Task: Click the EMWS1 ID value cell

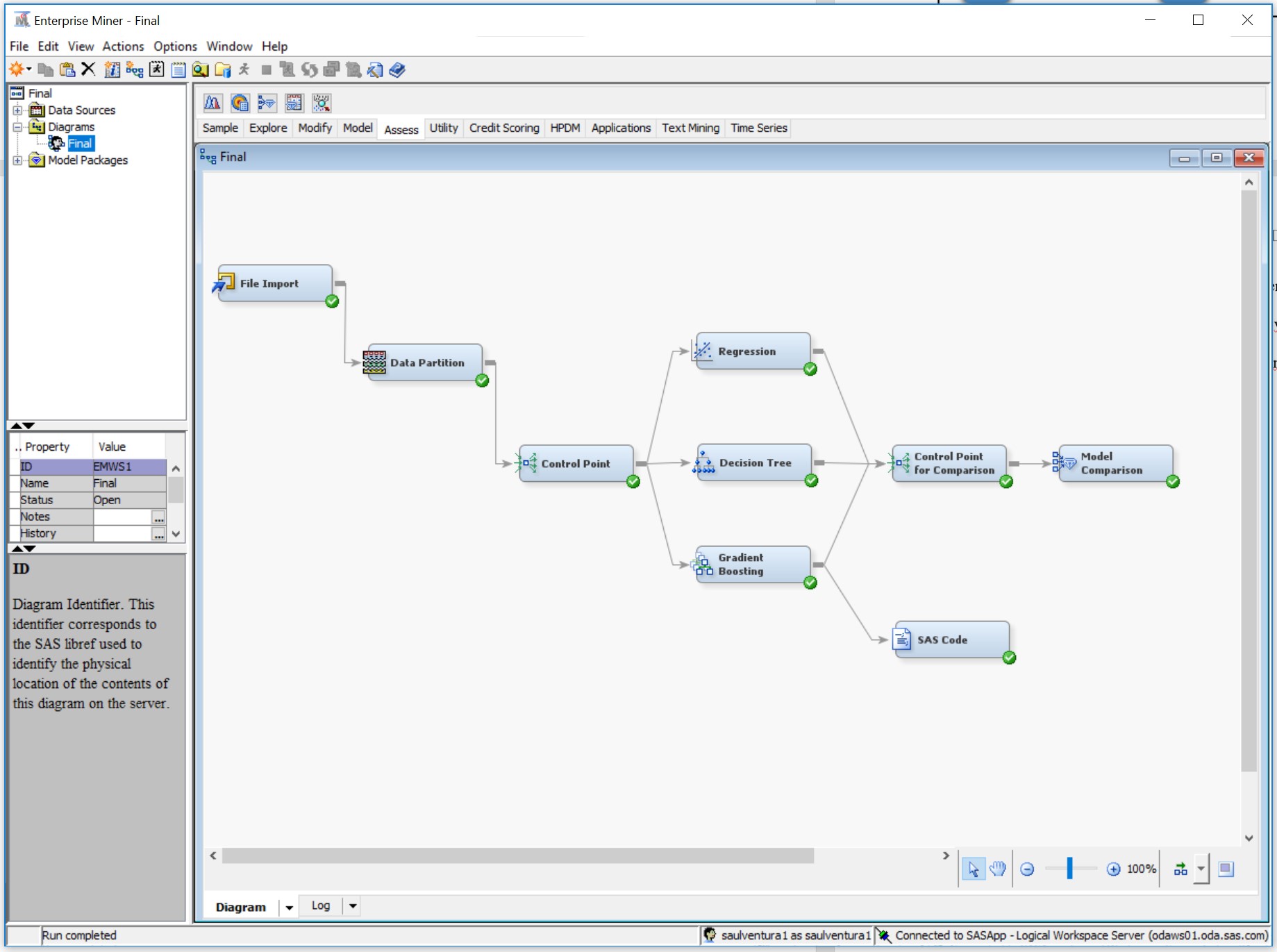Action: coord(129,467)
